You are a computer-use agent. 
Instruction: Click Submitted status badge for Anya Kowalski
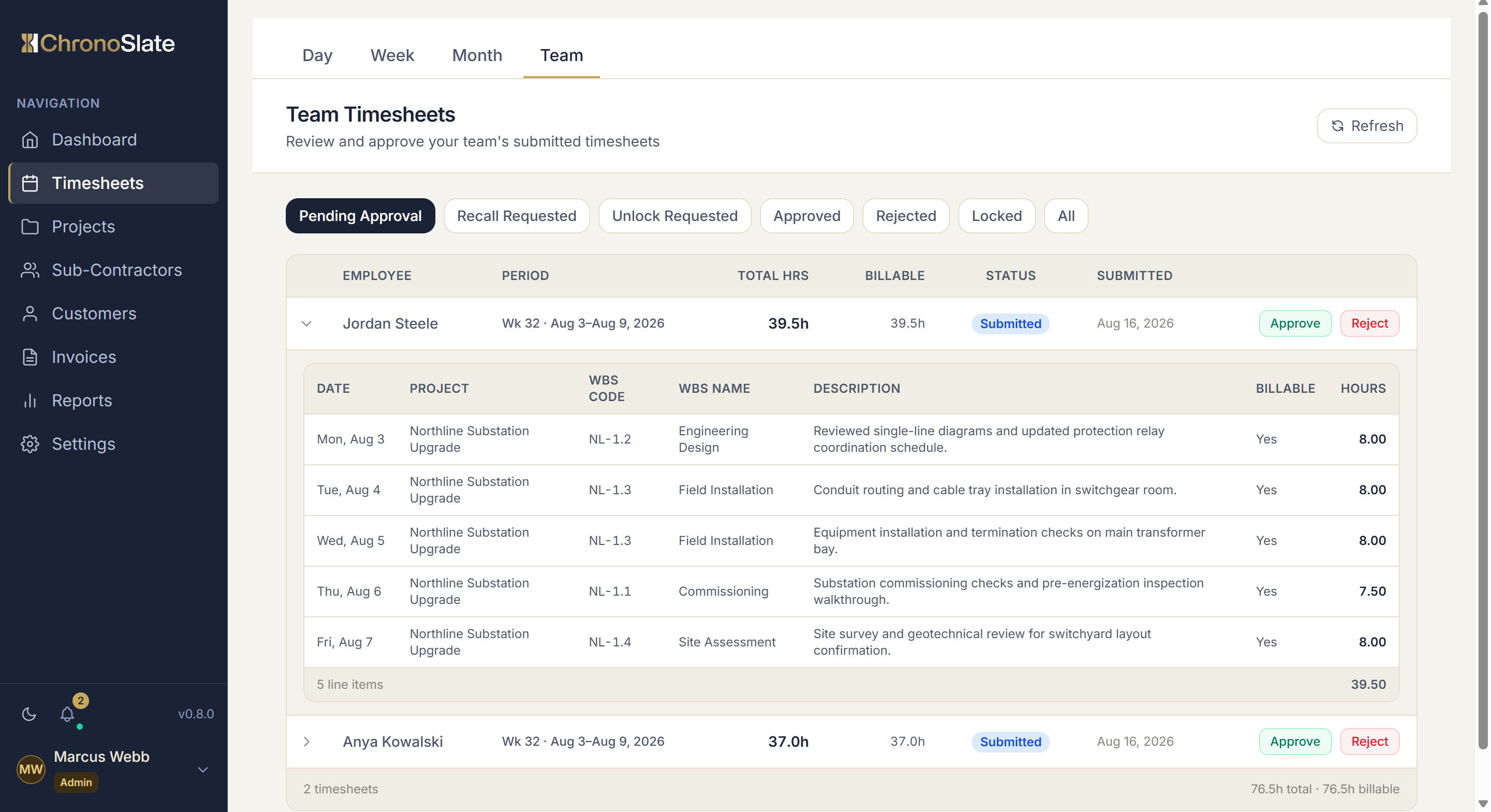pos(1010,742)
